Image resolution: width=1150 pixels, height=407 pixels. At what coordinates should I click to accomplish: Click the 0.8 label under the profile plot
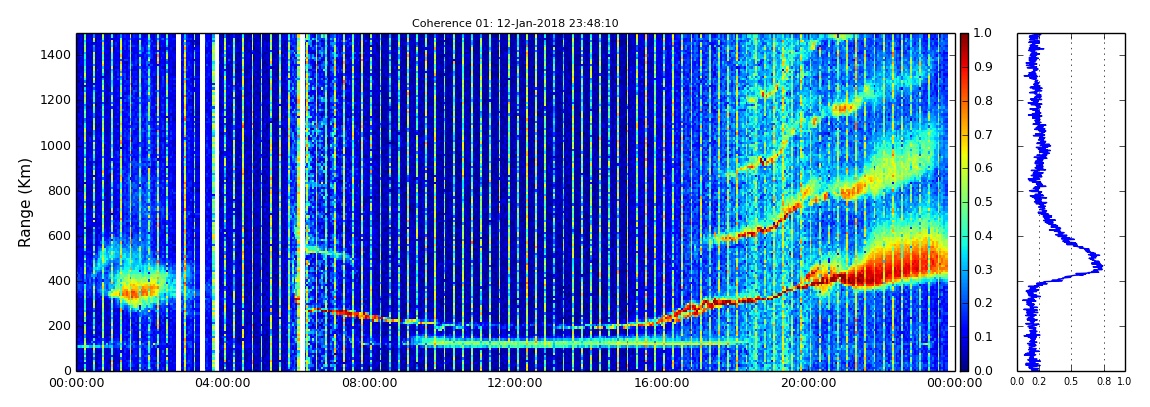(1105, 383)
